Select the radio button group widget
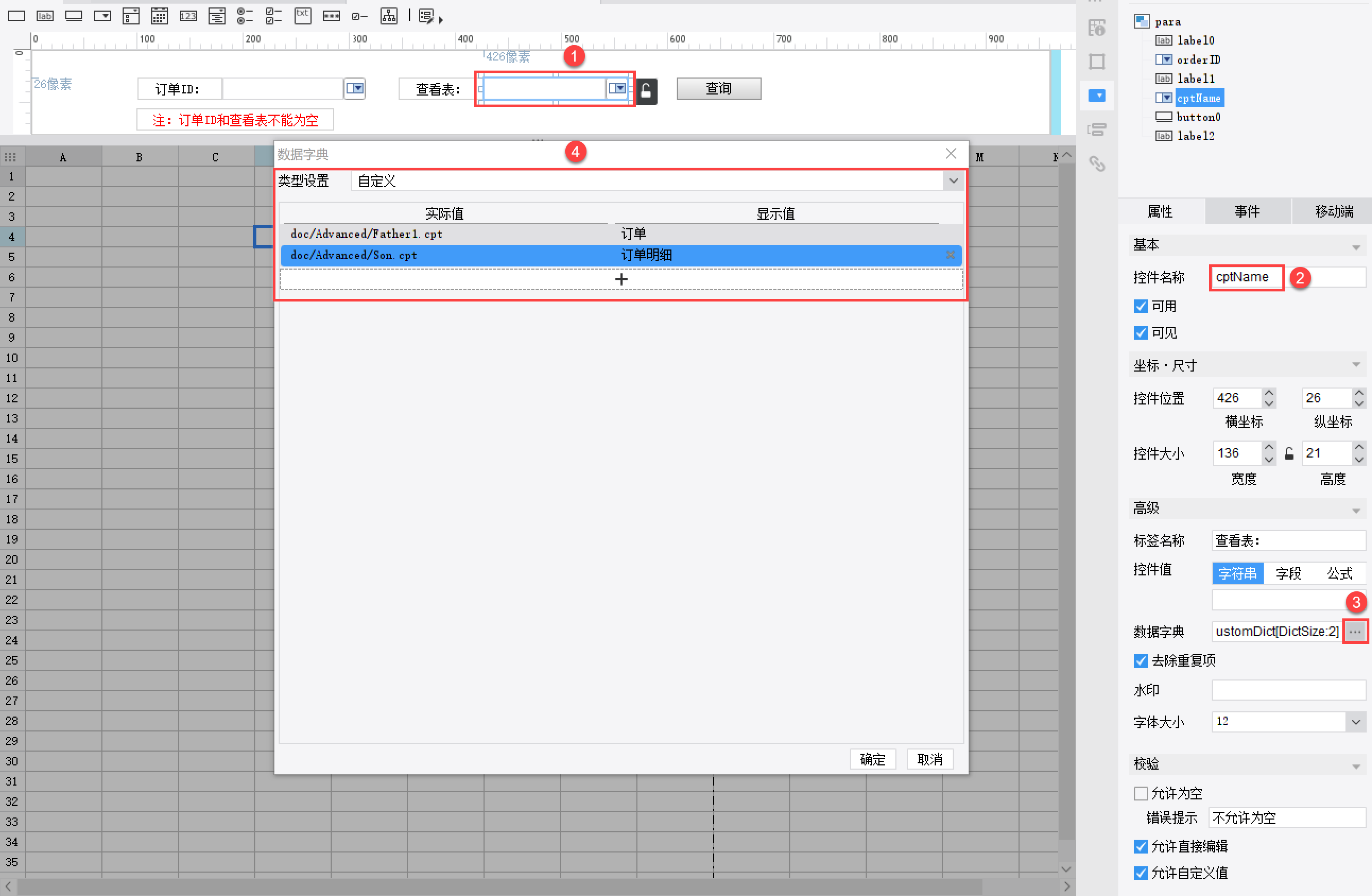Viewport: 1372px width, 896px height. [x=245, y=16]
